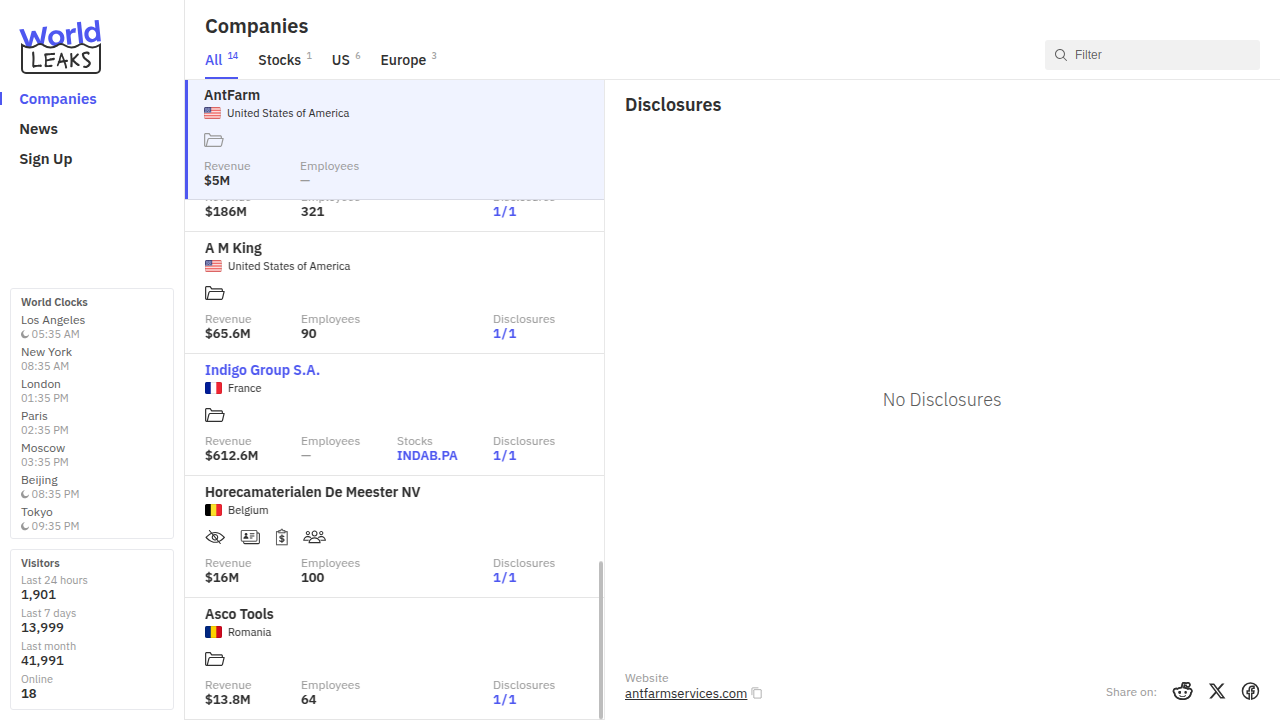Select Horecamaterialen De Meester NV company name

[313, 492]
